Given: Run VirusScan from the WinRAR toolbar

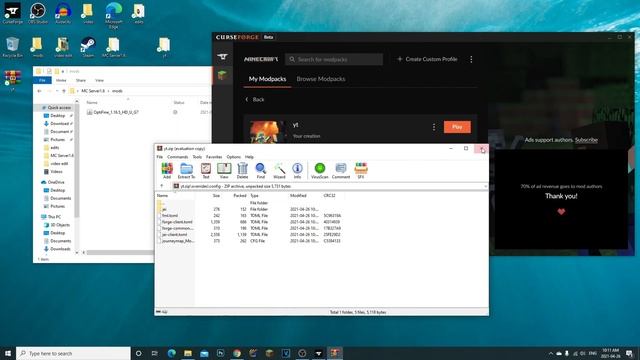Looking at the screenshot, I should (320, 171).
